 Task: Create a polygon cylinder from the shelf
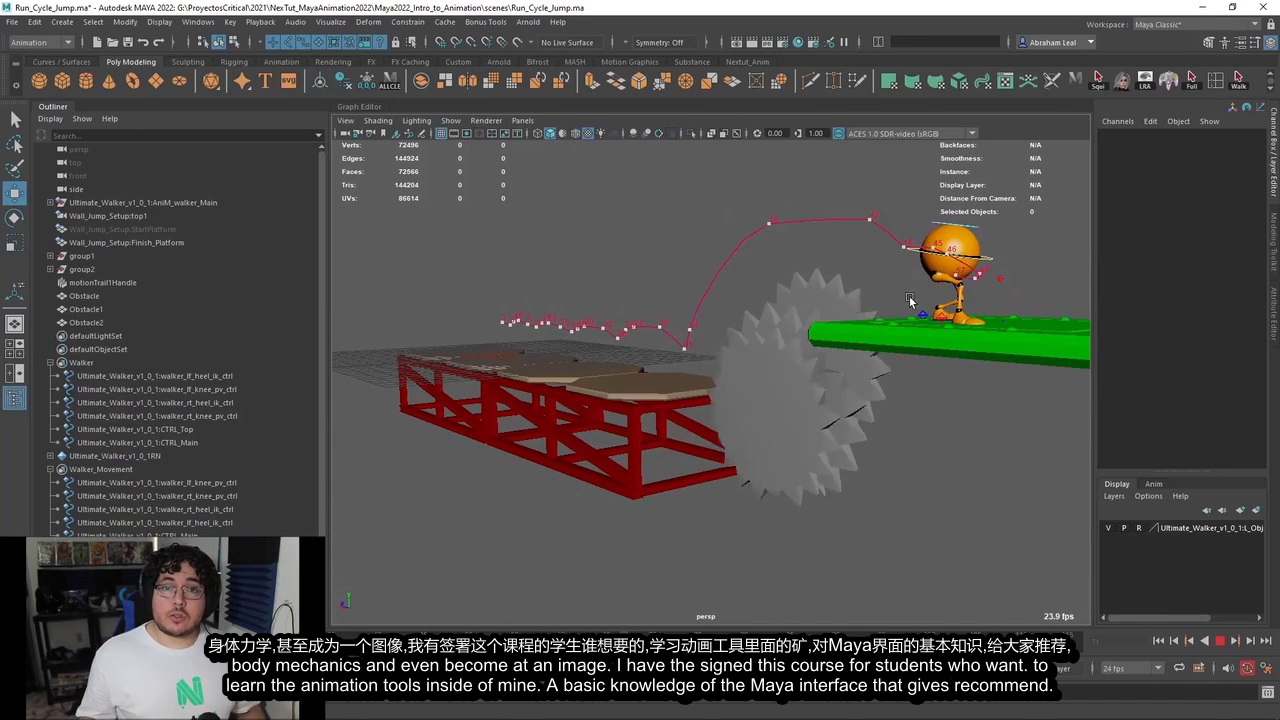click(x=86, y=81)
